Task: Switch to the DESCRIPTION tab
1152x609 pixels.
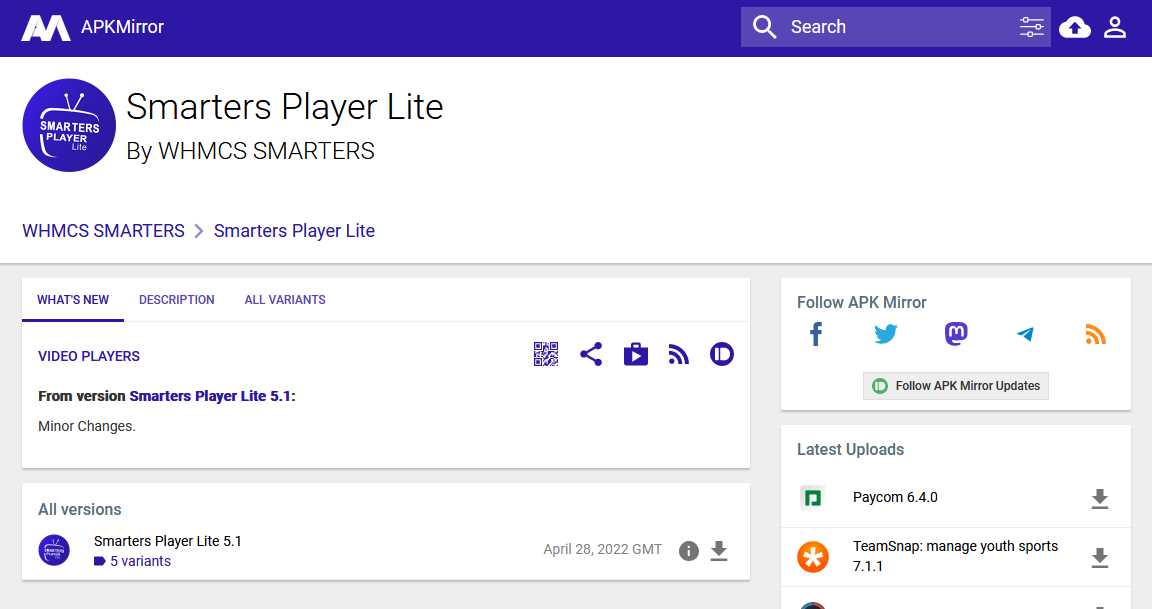Action: (176, 300)
